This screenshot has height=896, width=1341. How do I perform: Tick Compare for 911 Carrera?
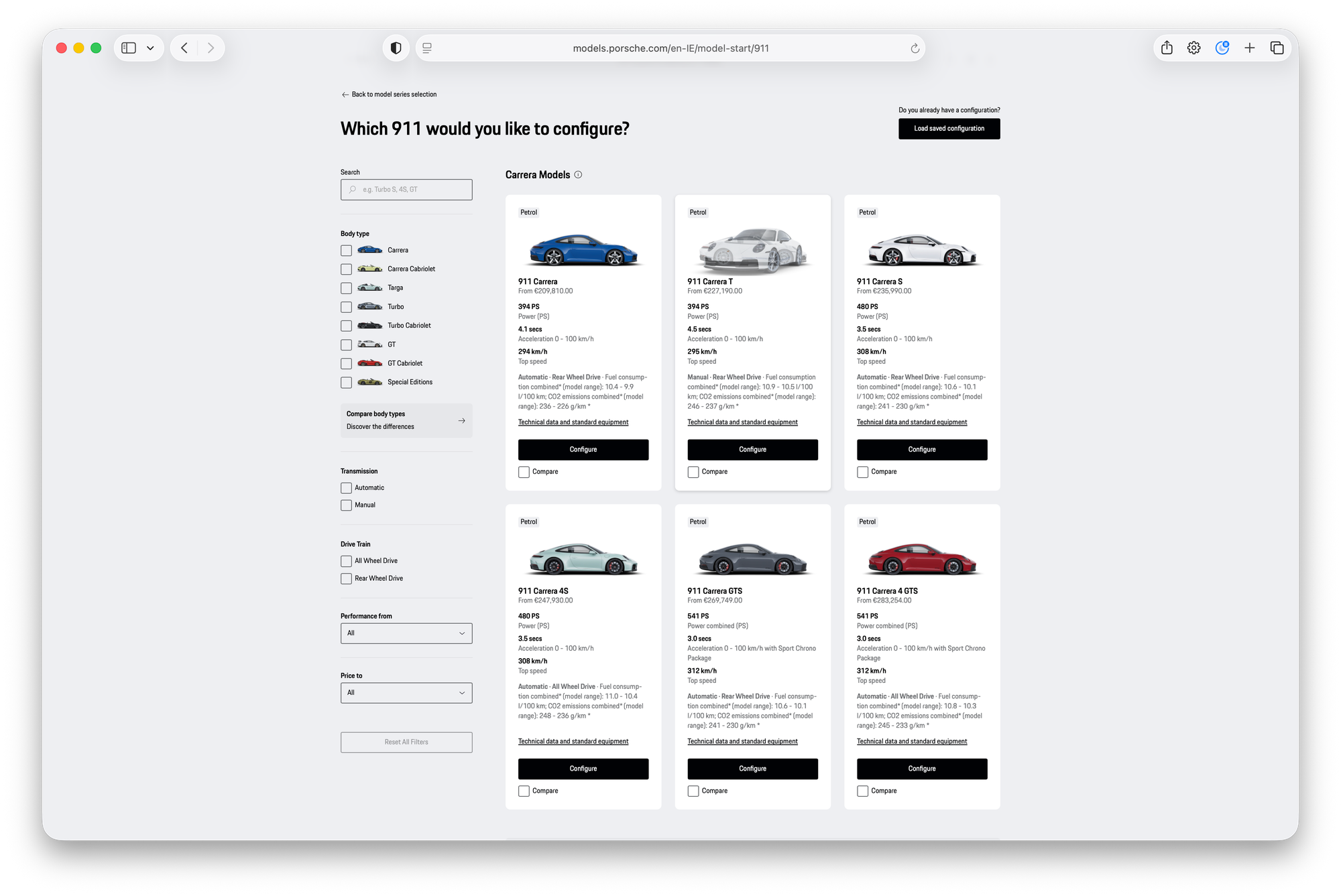pos(524,472)
